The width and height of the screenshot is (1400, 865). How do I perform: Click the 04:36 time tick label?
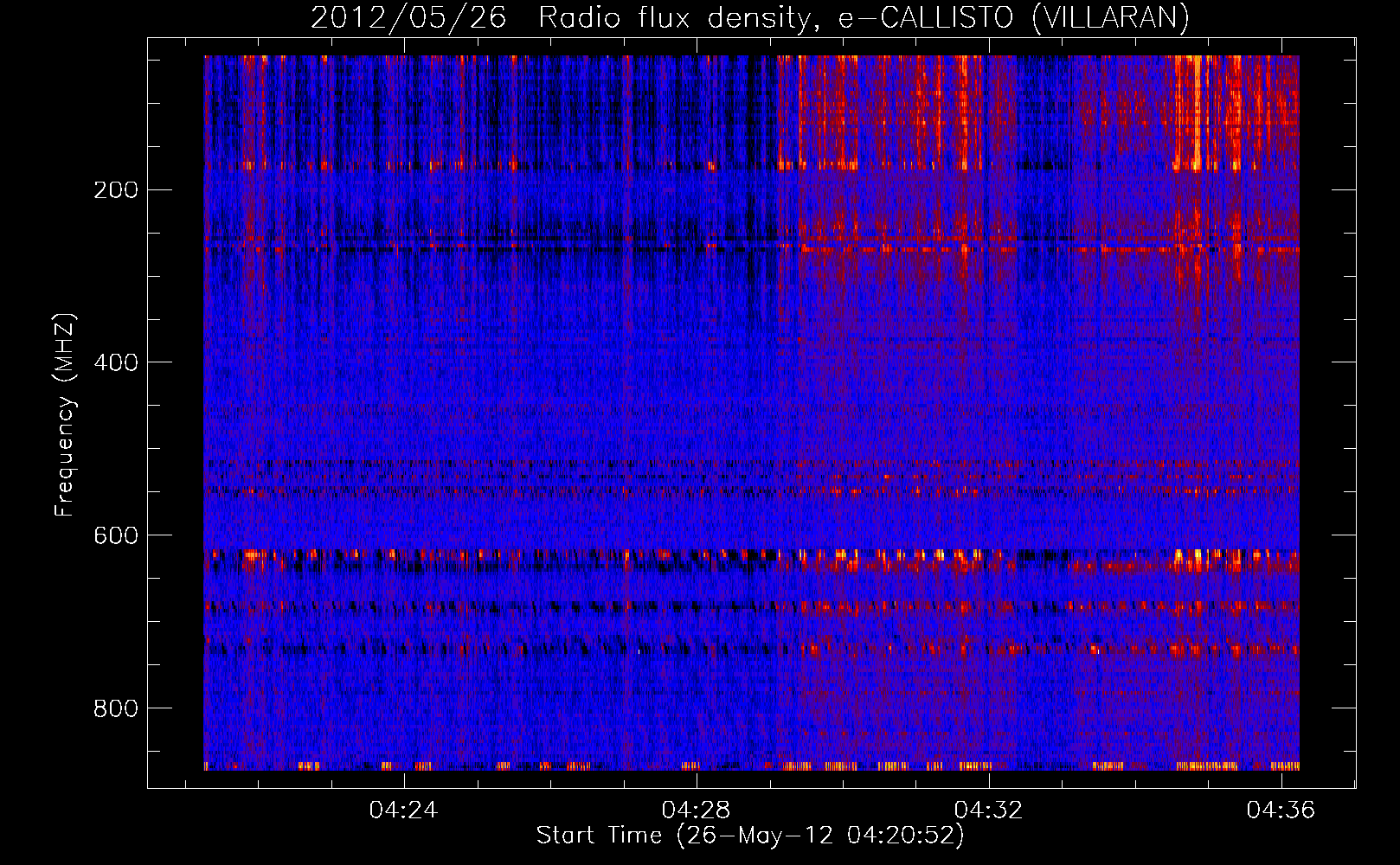pyautogui.click(x=1281, y=811)
